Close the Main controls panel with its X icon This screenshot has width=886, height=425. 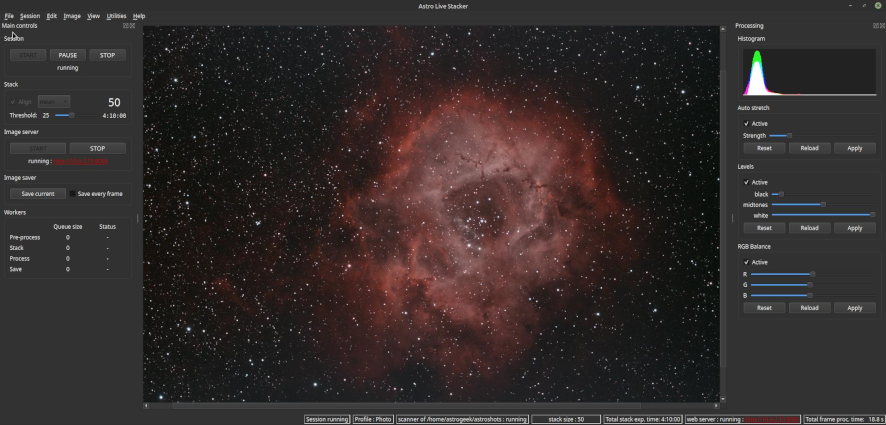[131, 26]
